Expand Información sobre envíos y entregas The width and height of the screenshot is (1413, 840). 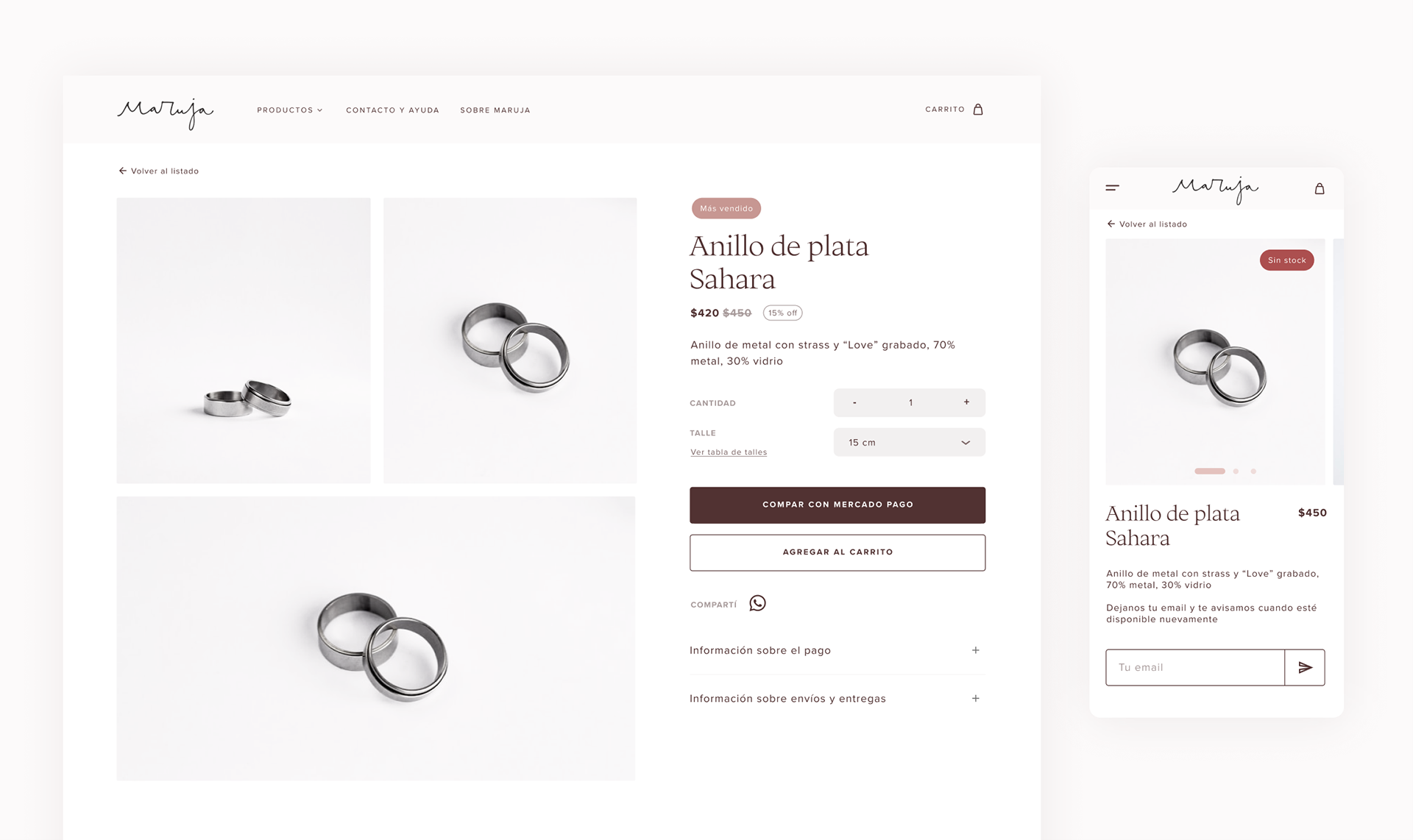[x=837, y=699]
